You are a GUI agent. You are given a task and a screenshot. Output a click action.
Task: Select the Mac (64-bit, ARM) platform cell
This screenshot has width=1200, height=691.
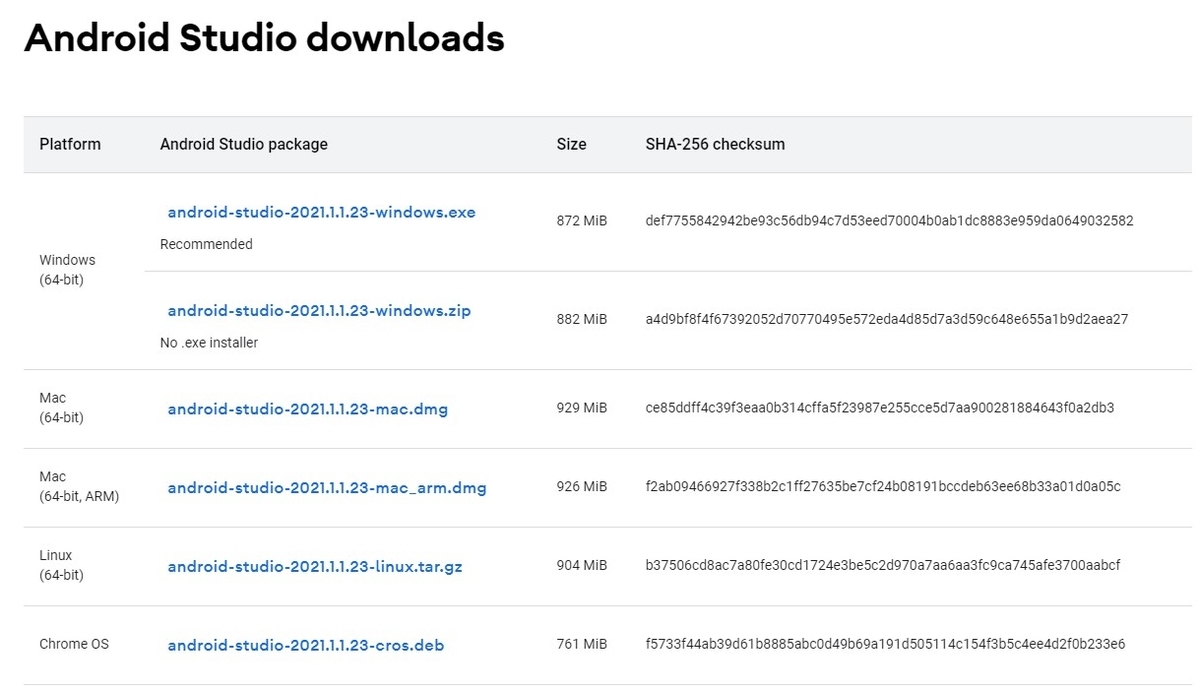tap(79, 486)
